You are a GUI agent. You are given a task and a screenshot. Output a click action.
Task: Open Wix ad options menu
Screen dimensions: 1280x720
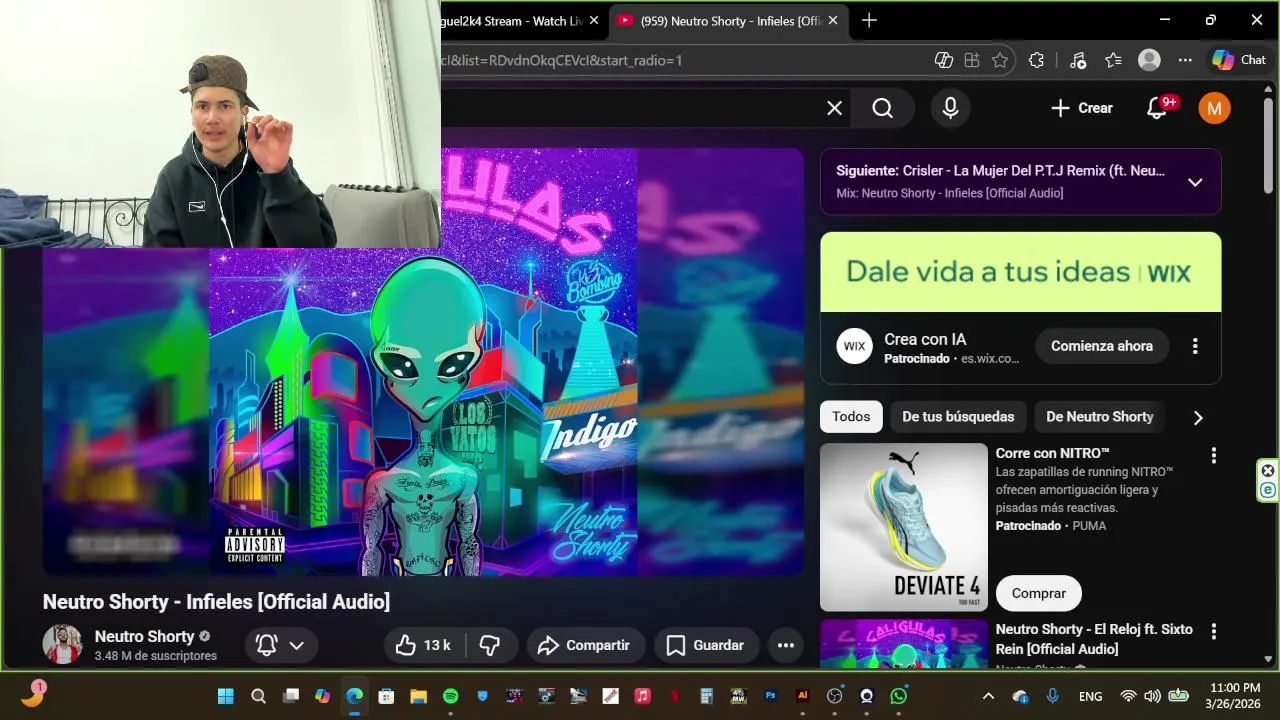pos(1194,346)
